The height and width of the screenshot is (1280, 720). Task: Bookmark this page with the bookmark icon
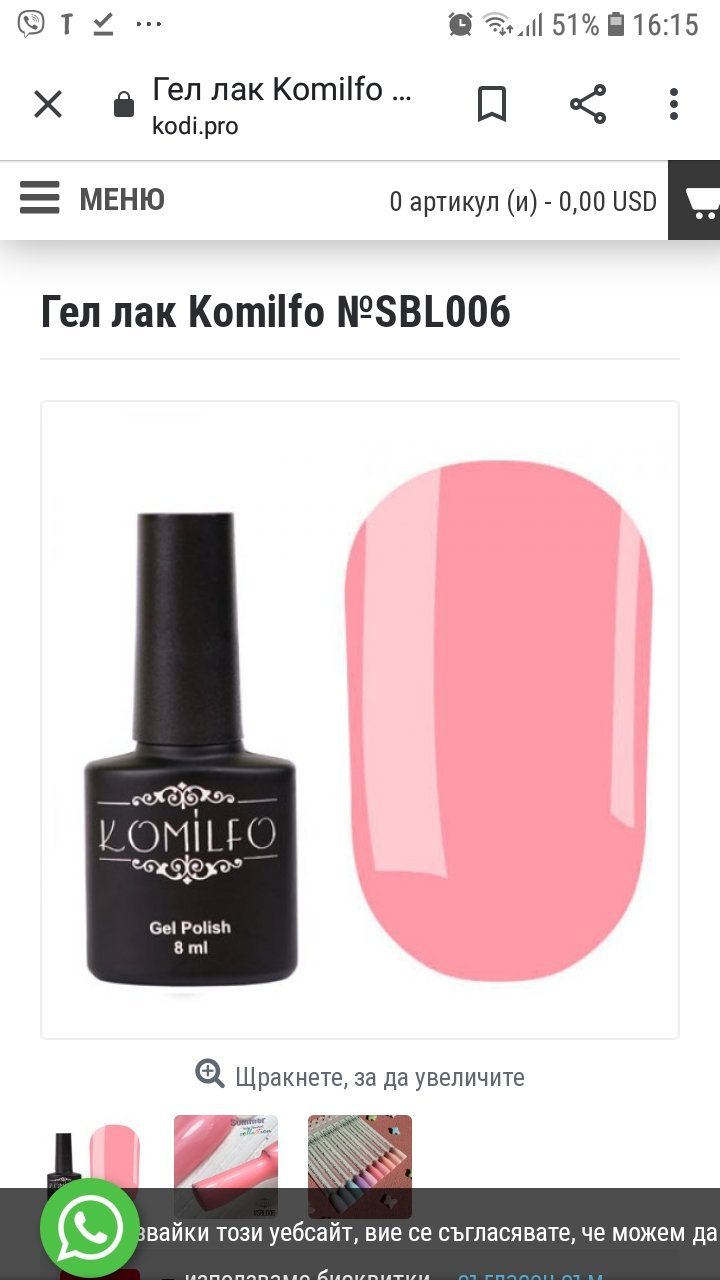[491, 104]
